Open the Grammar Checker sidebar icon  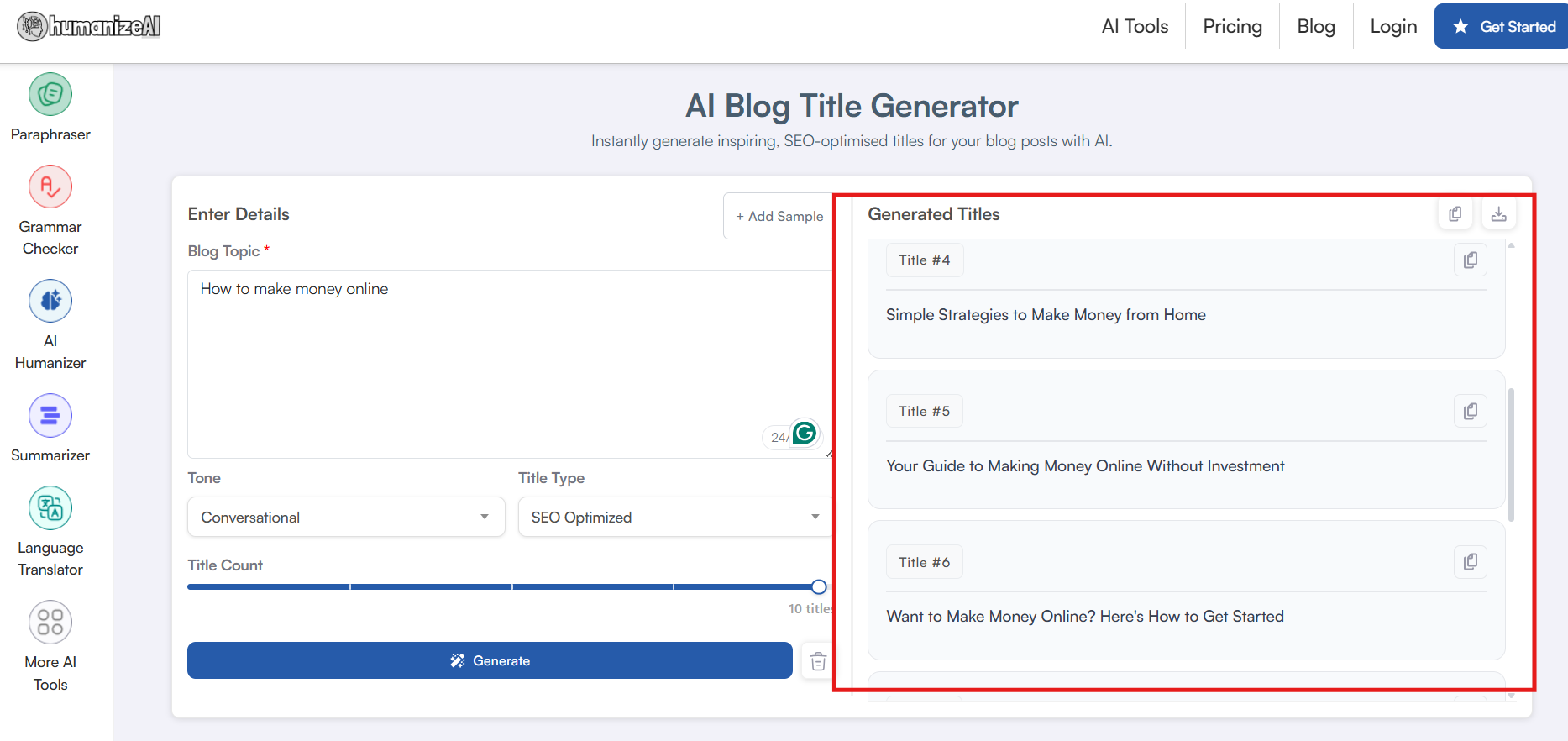50,187
